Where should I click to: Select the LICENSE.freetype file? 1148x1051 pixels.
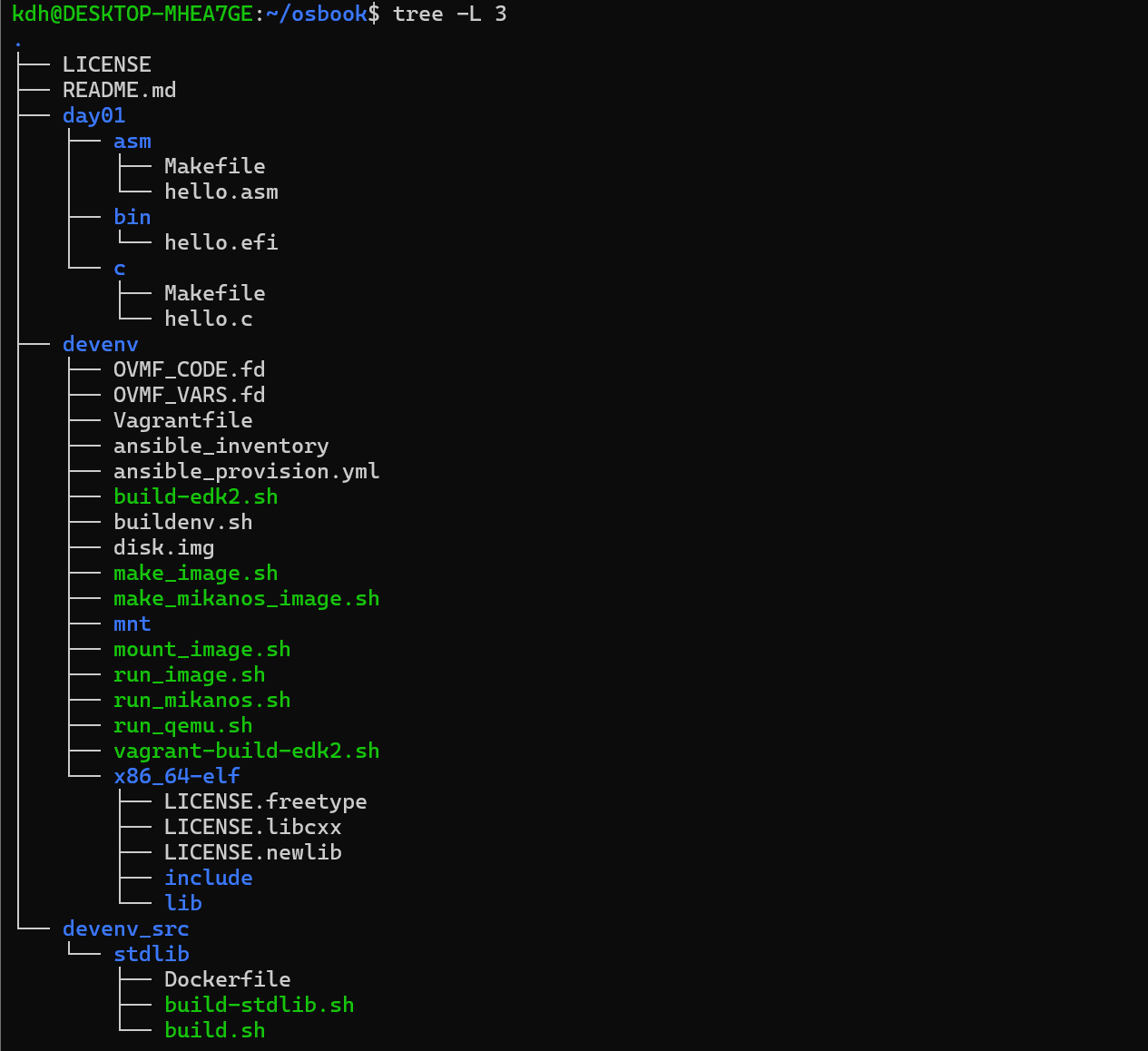point(265,801)
